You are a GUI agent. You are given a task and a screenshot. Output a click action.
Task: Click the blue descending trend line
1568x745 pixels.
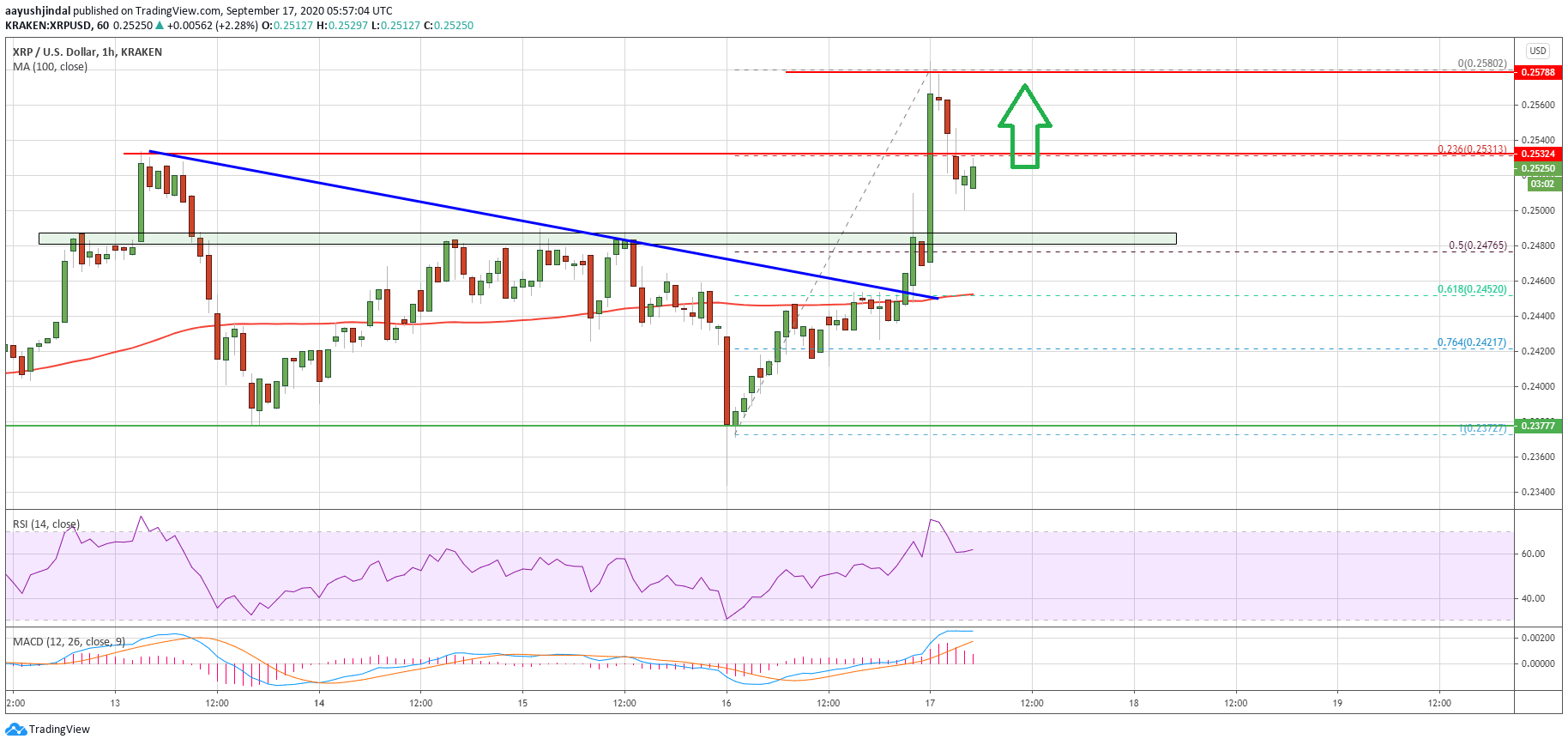(x=544, y=224)
